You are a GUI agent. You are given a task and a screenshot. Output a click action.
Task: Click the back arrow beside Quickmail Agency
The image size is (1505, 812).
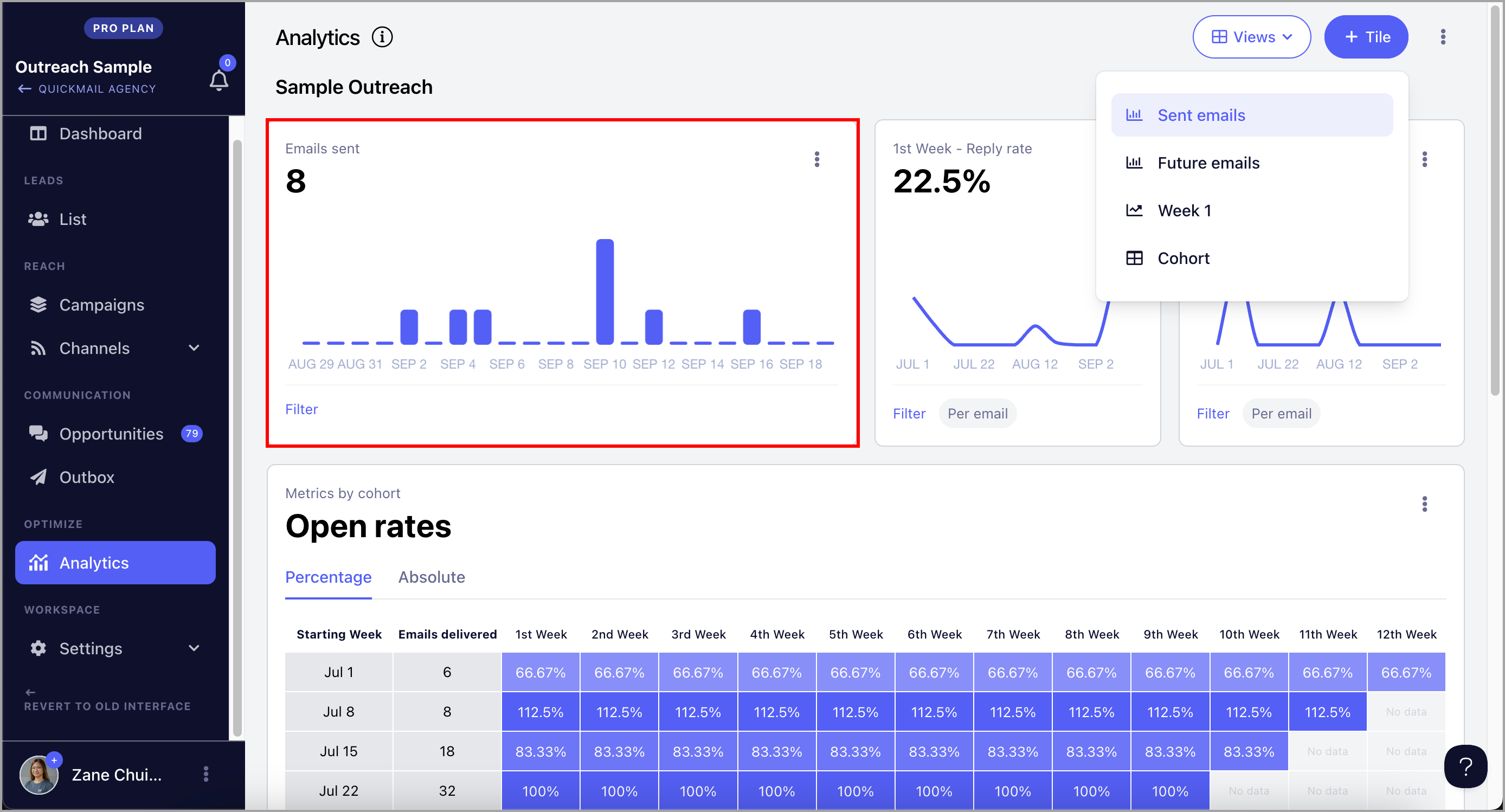coord(24,89)
